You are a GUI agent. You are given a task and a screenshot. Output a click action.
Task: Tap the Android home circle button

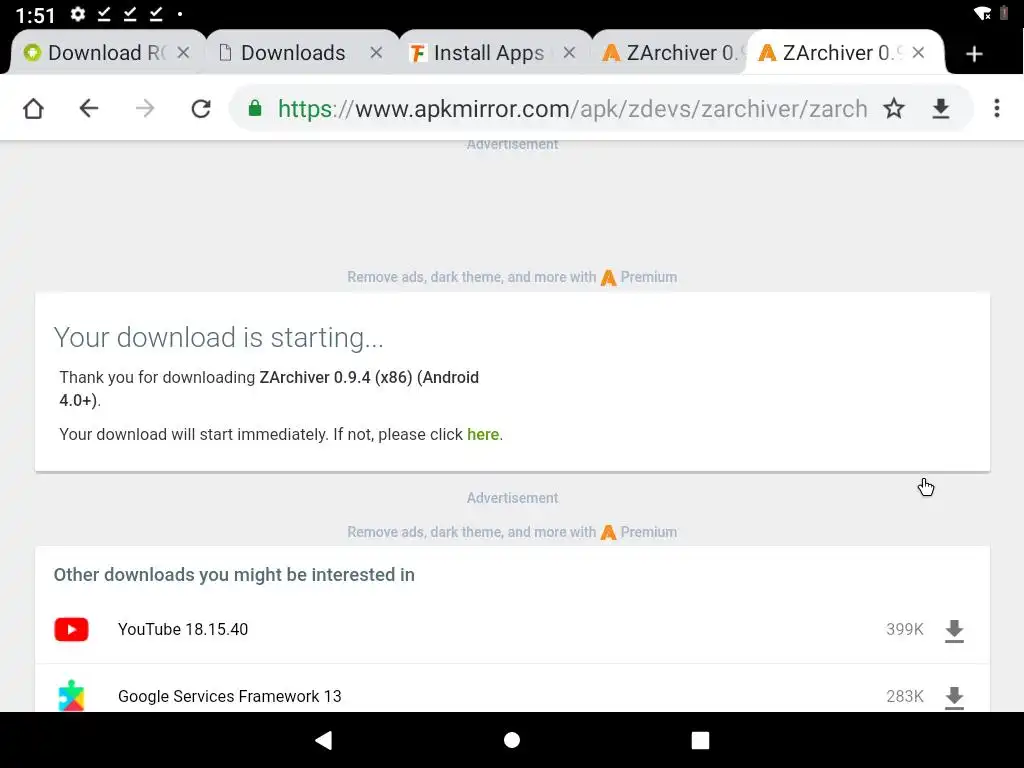click(x=512, y=740)
